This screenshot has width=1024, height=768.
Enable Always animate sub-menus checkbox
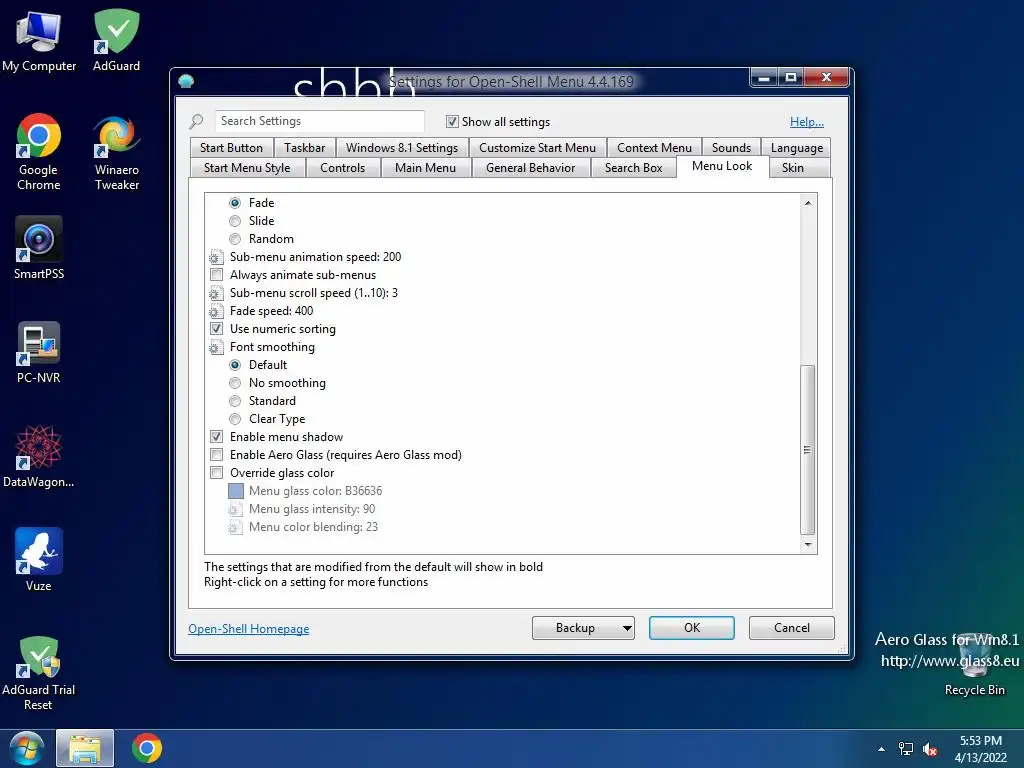pos(216,275)
